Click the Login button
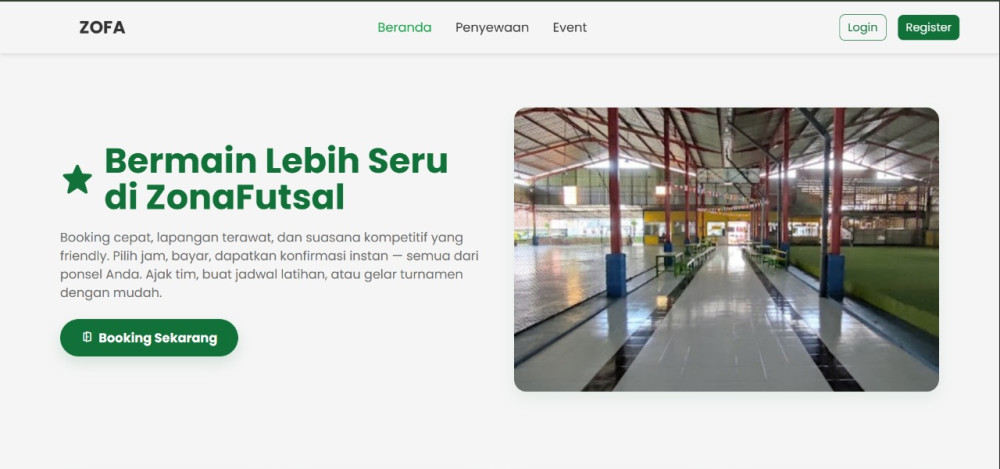This screenshot has width=1000, height=469. [862, 27]
